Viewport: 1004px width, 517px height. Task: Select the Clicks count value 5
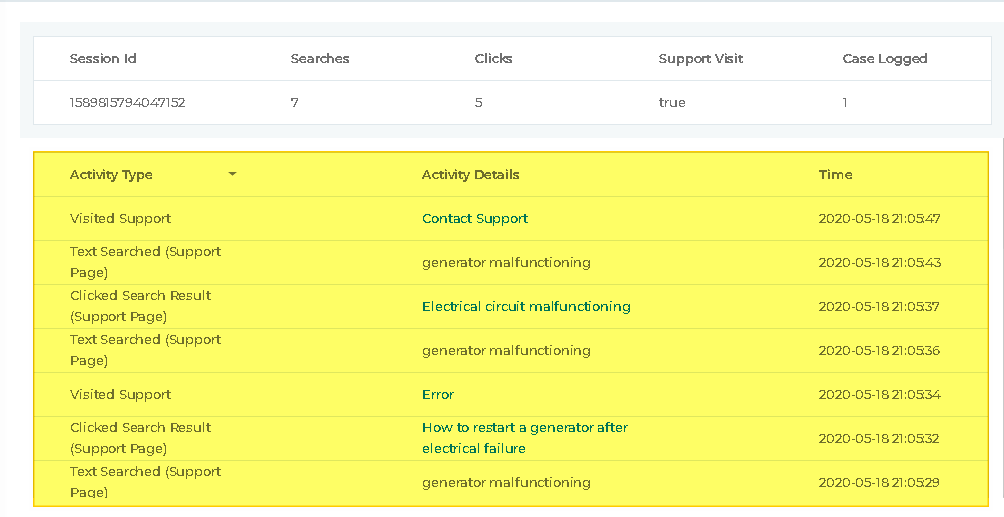click(479, 102)
